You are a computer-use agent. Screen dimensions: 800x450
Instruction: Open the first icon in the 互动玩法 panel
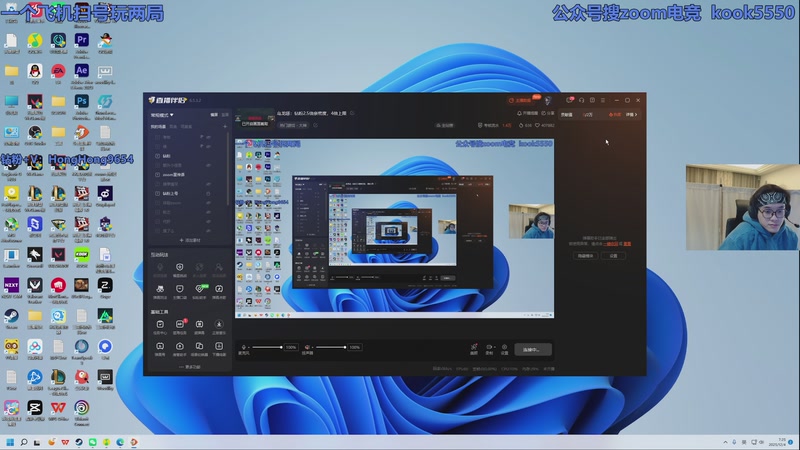coord(159,268)
